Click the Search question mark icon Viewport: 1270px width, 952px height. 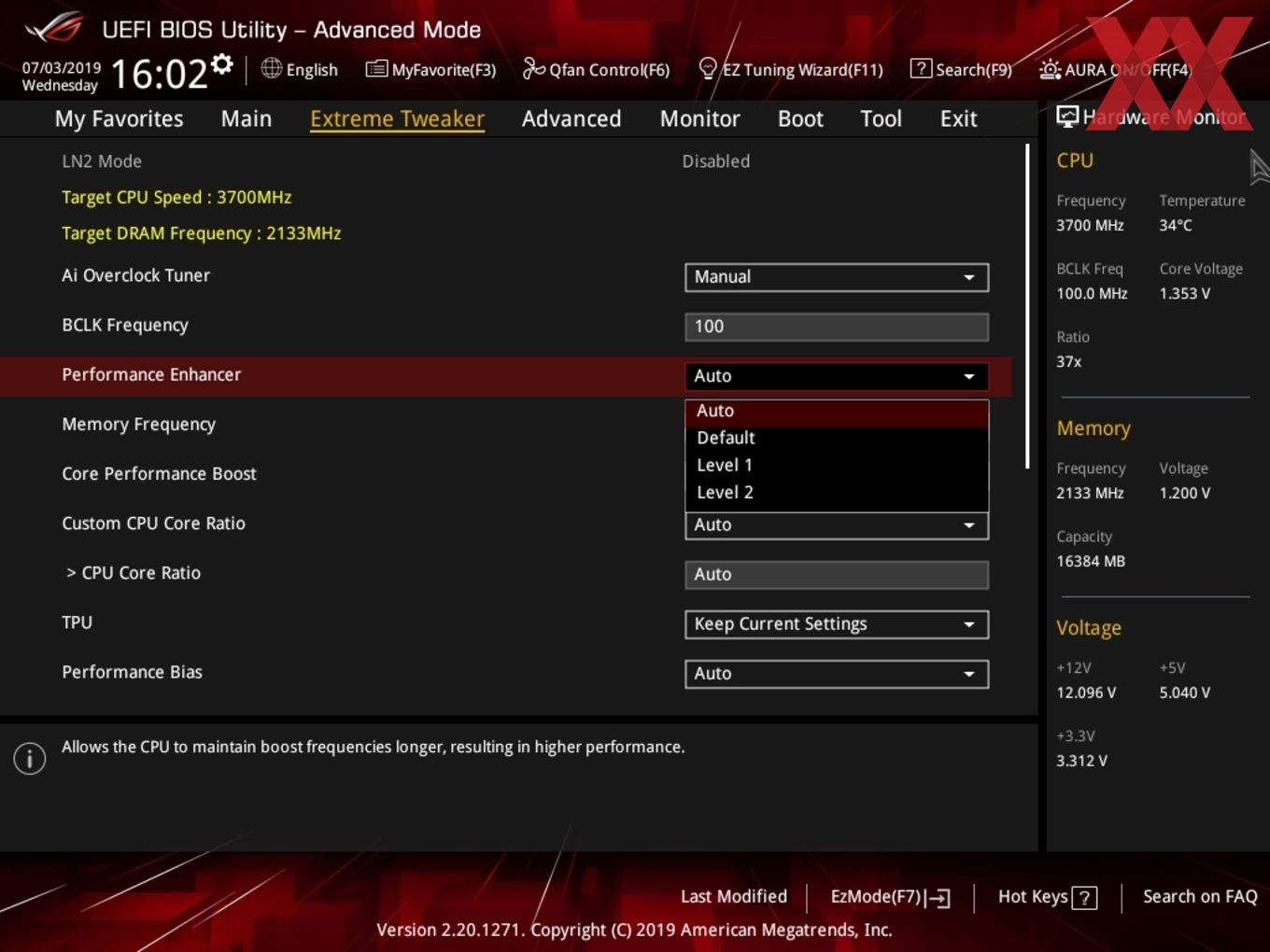921,68
